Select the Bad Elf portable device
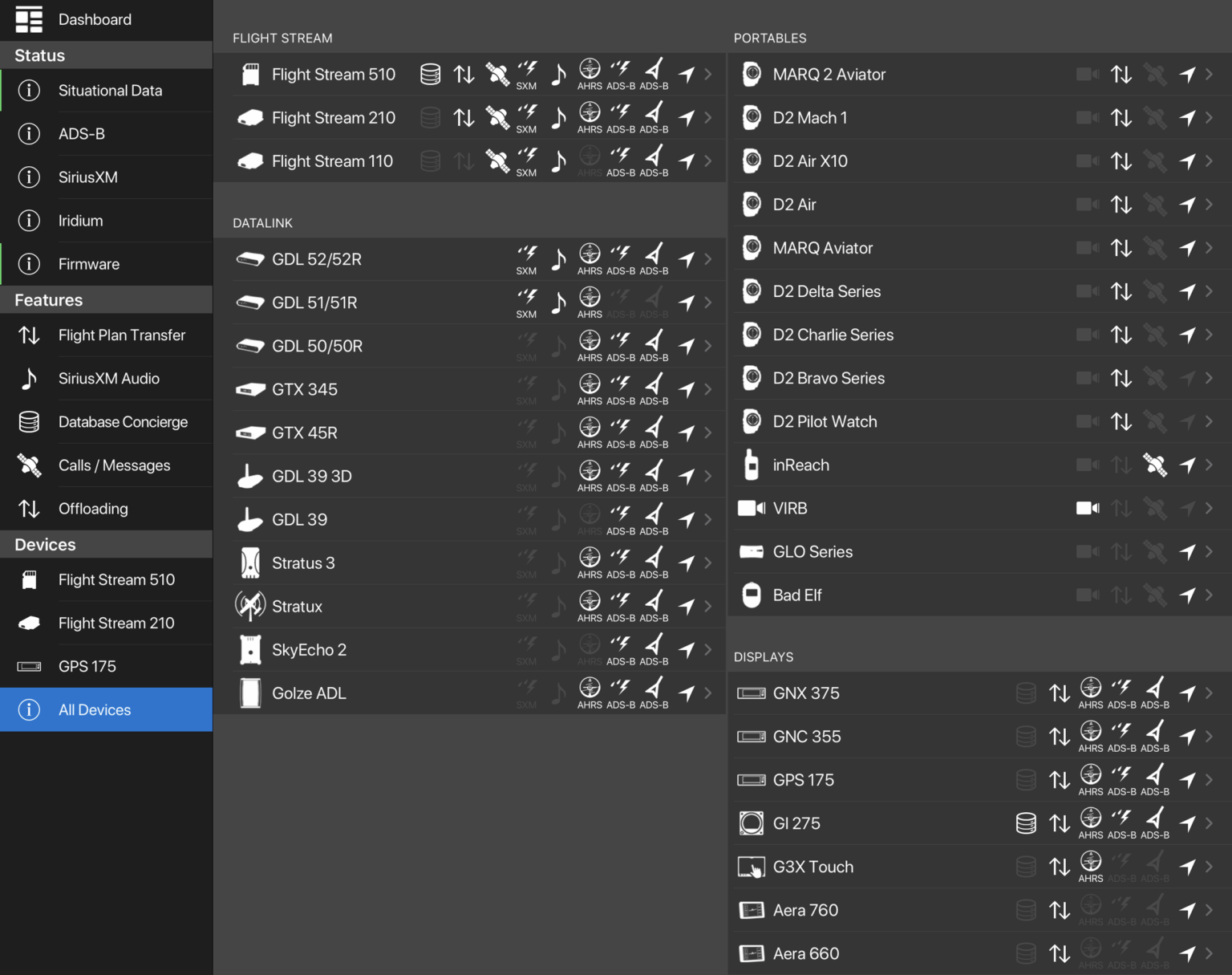The width and height of the screenshot is (1232, 975). [x=796, y=595]
